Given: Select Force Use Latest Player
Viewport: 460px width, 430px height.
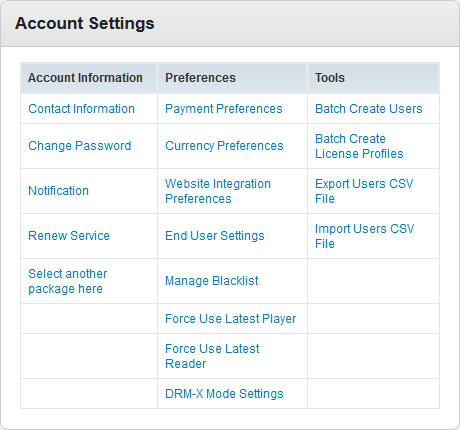Looking at the screenshot, I should (x=231, y=319).
